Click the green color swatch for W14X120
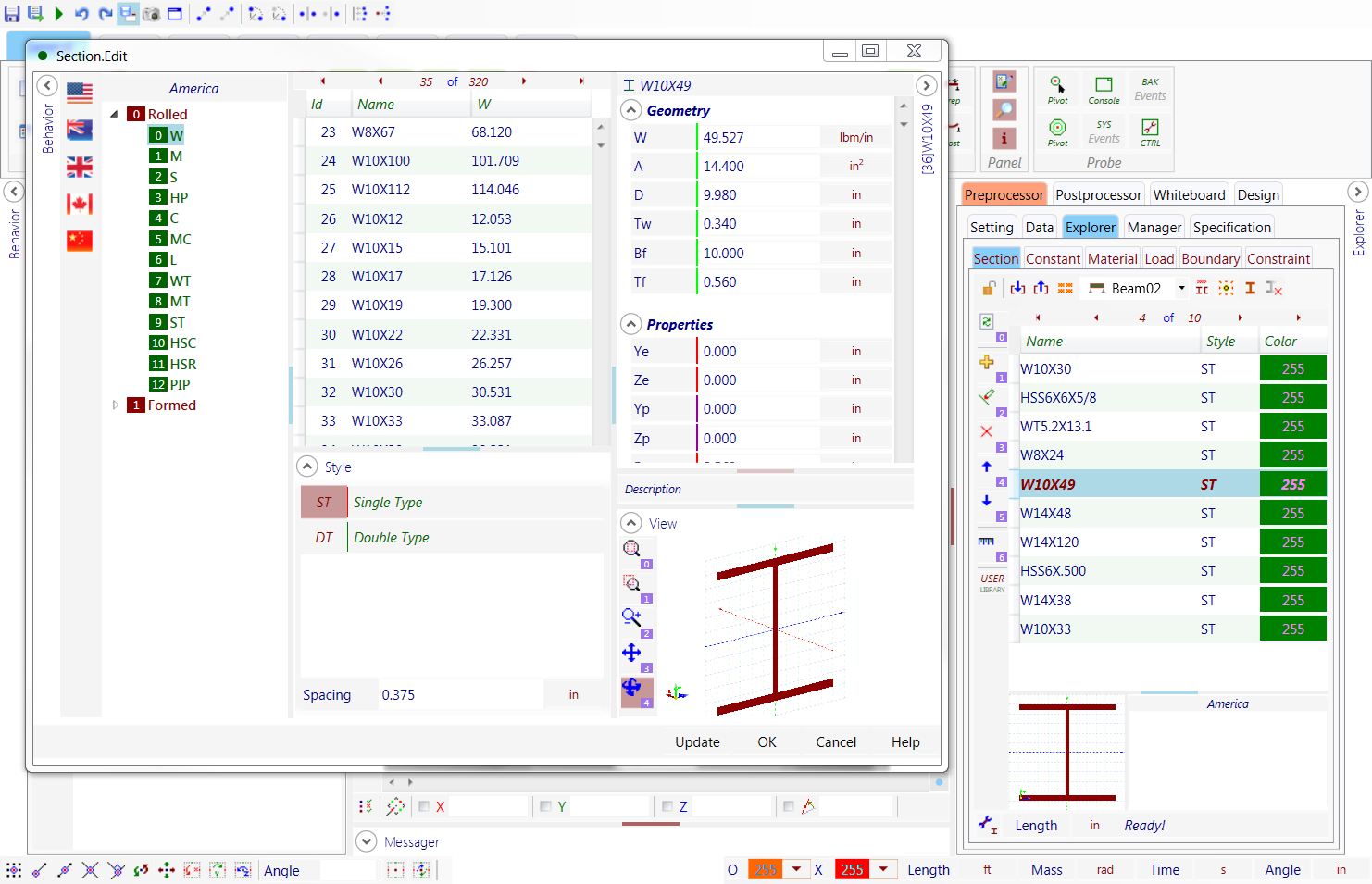The image size is (1372, 884). 1292,542
